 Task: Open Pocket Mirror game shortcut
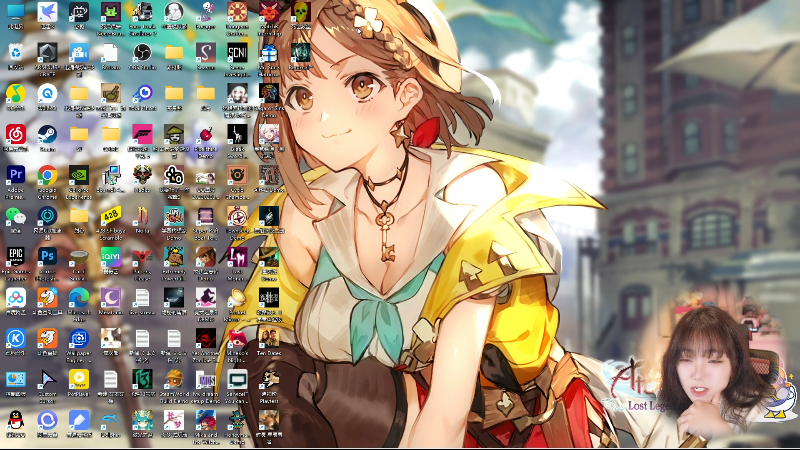pyautogui.click(x=237, y=297)
